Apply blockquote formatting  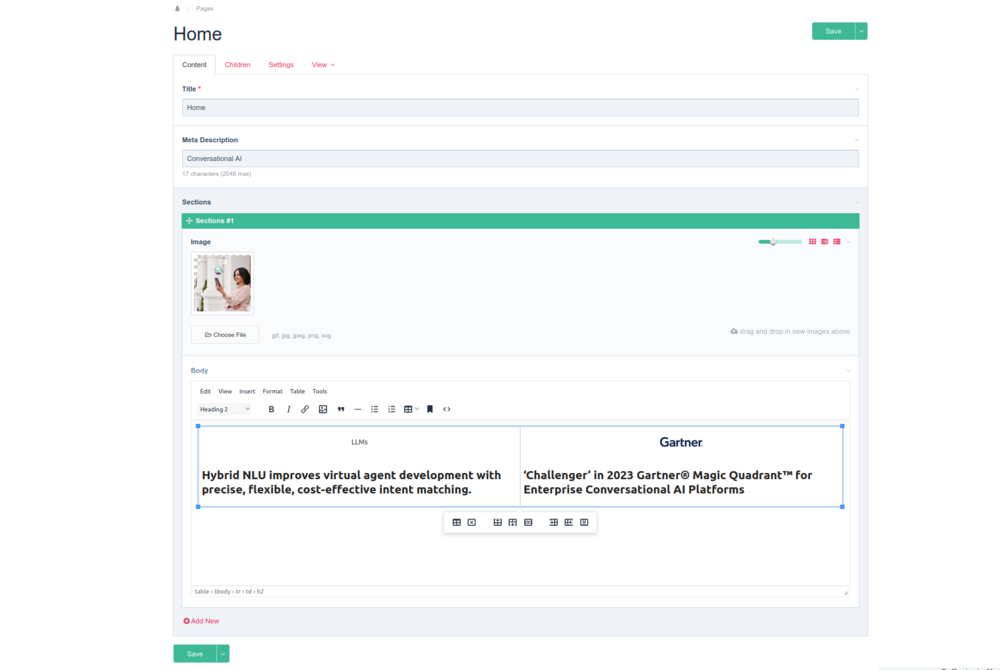tap(341, 409)
